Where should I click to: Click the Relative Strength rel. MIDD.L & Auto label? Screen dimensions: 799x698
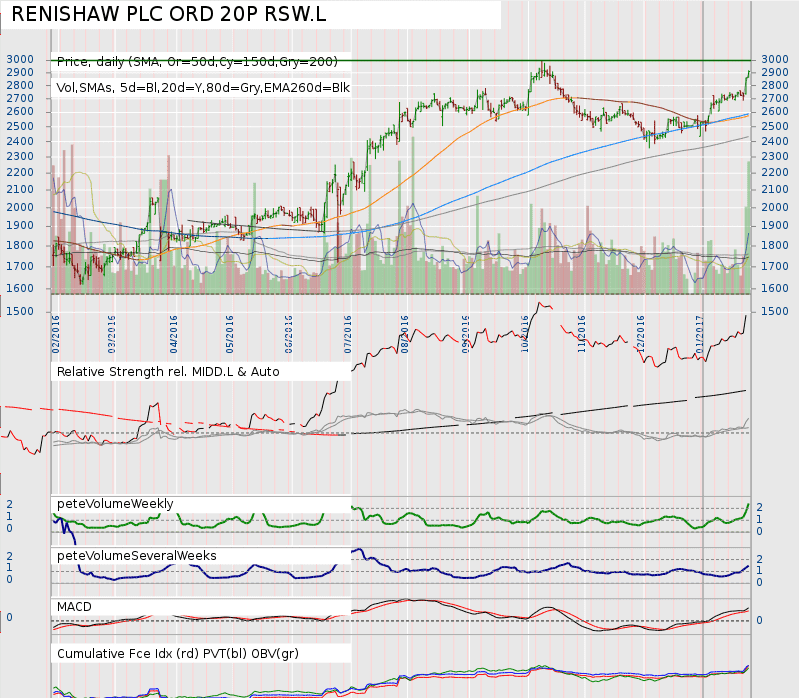click(168, 372)
